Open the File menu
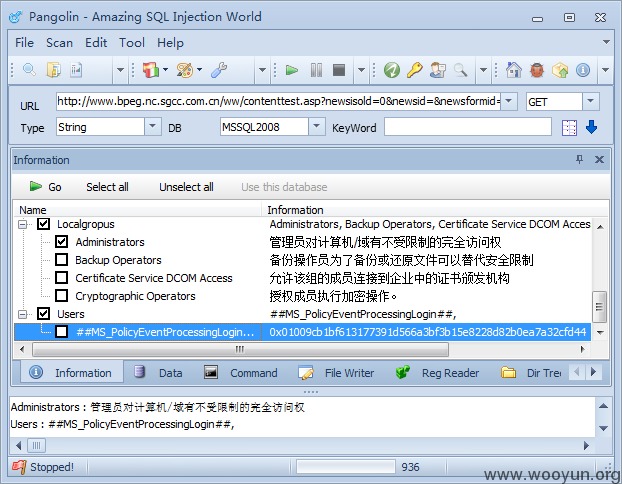This screenshot has height=484, width=622. (24, 42)
